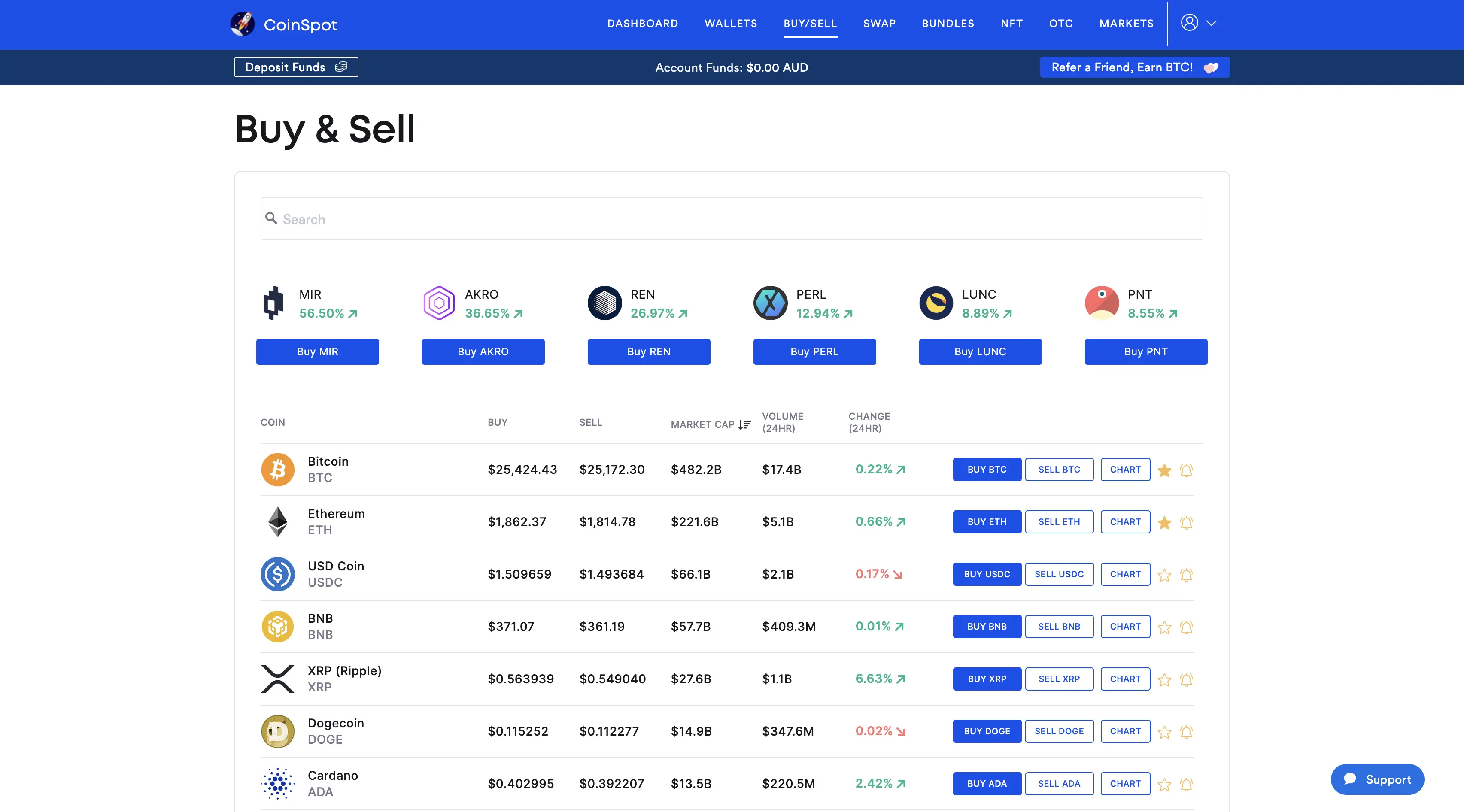
Task: Click the MIR token icon
Action: [x=273, y=303]
